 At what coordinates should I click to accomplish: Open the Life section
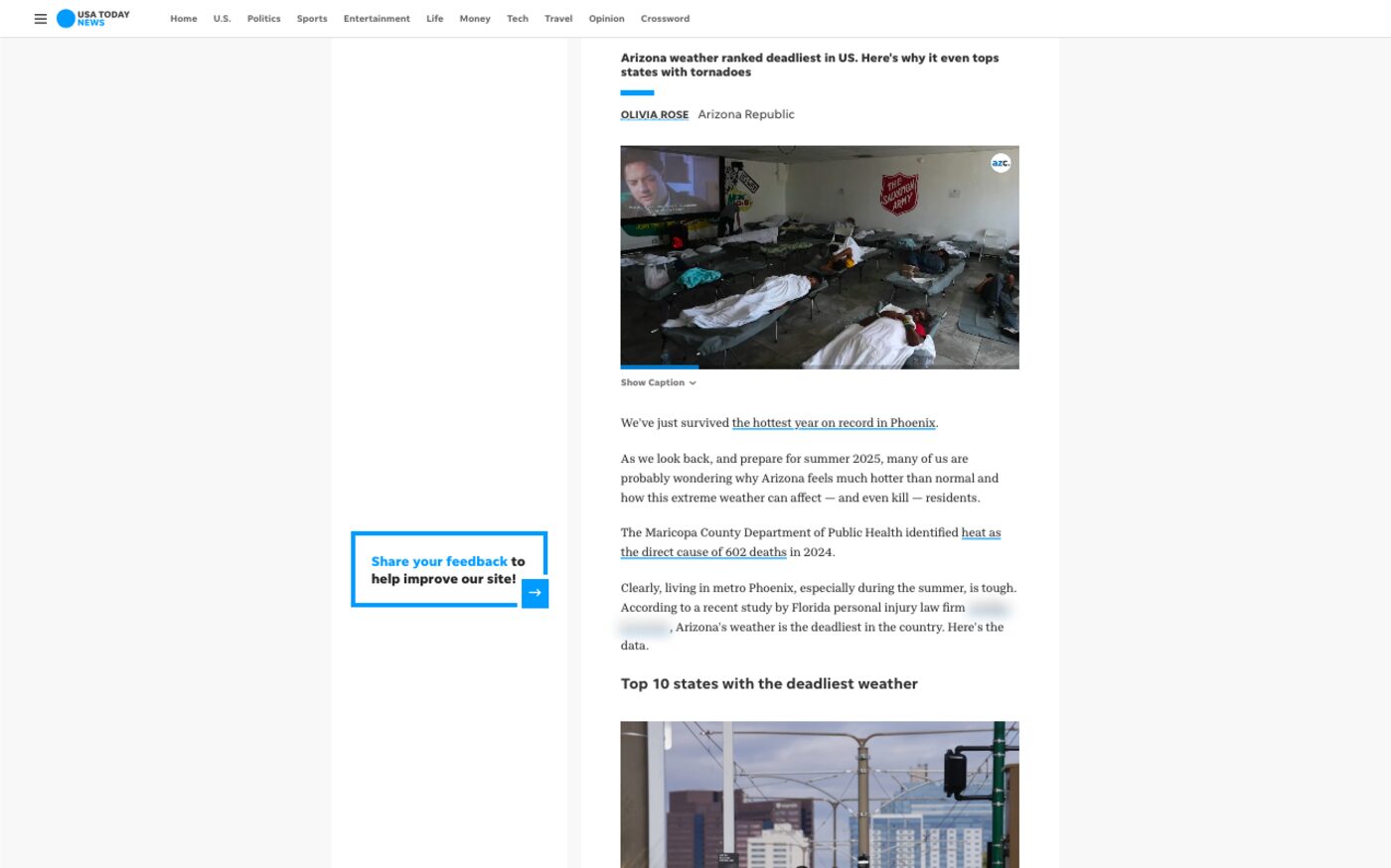pos(435,19)
